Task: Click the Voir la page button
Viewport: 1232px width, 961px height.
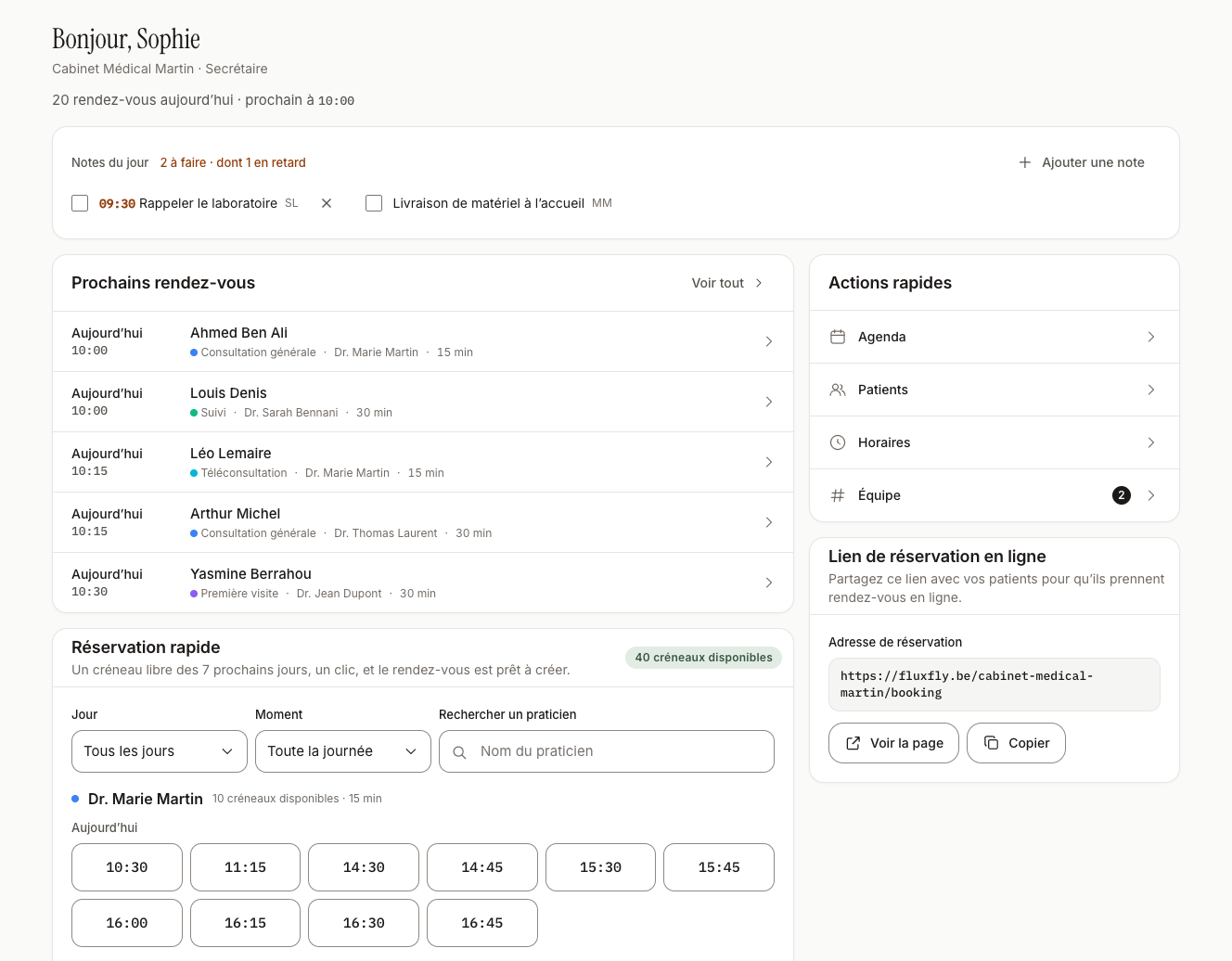Action: pos(893,743)
